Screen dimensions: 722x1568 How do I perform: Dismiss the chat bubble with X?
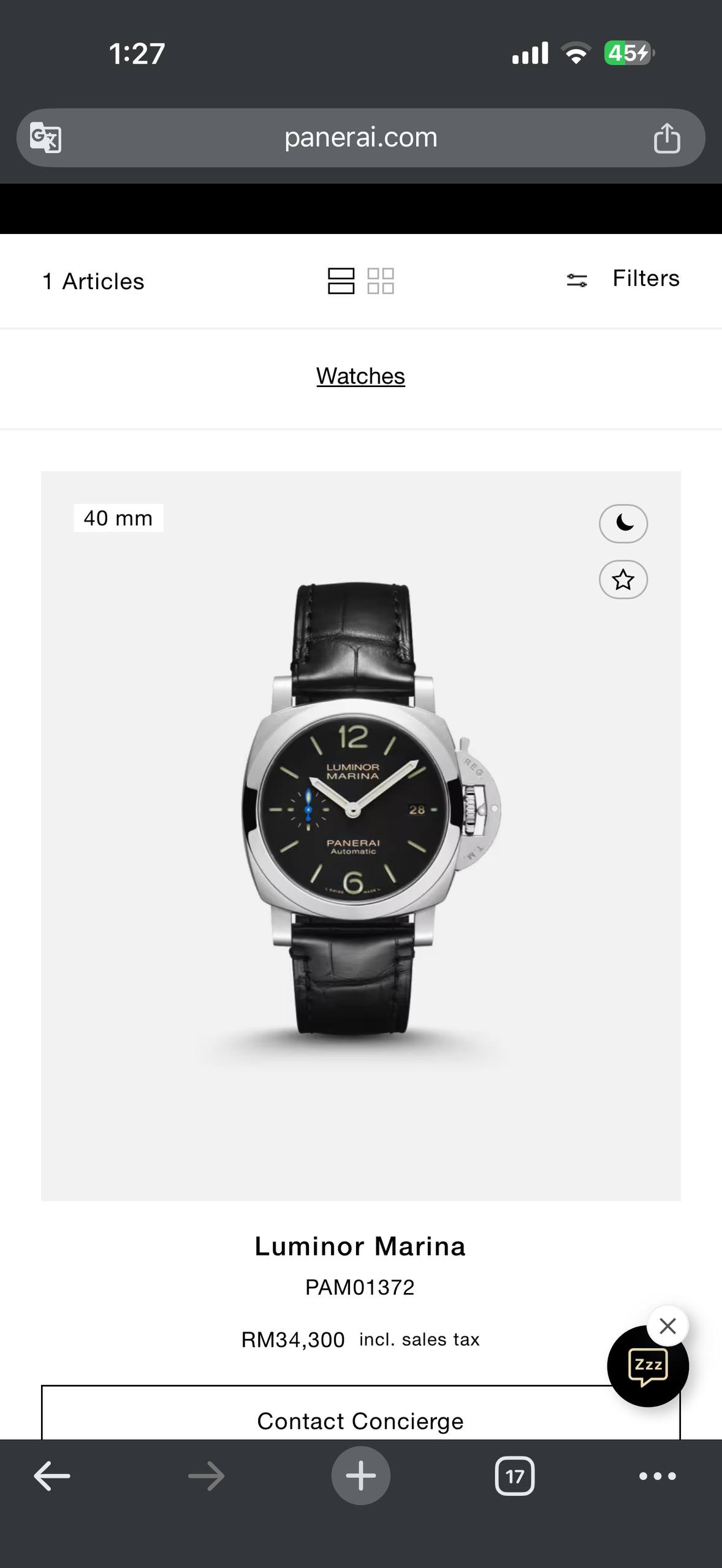point(668,1326)
